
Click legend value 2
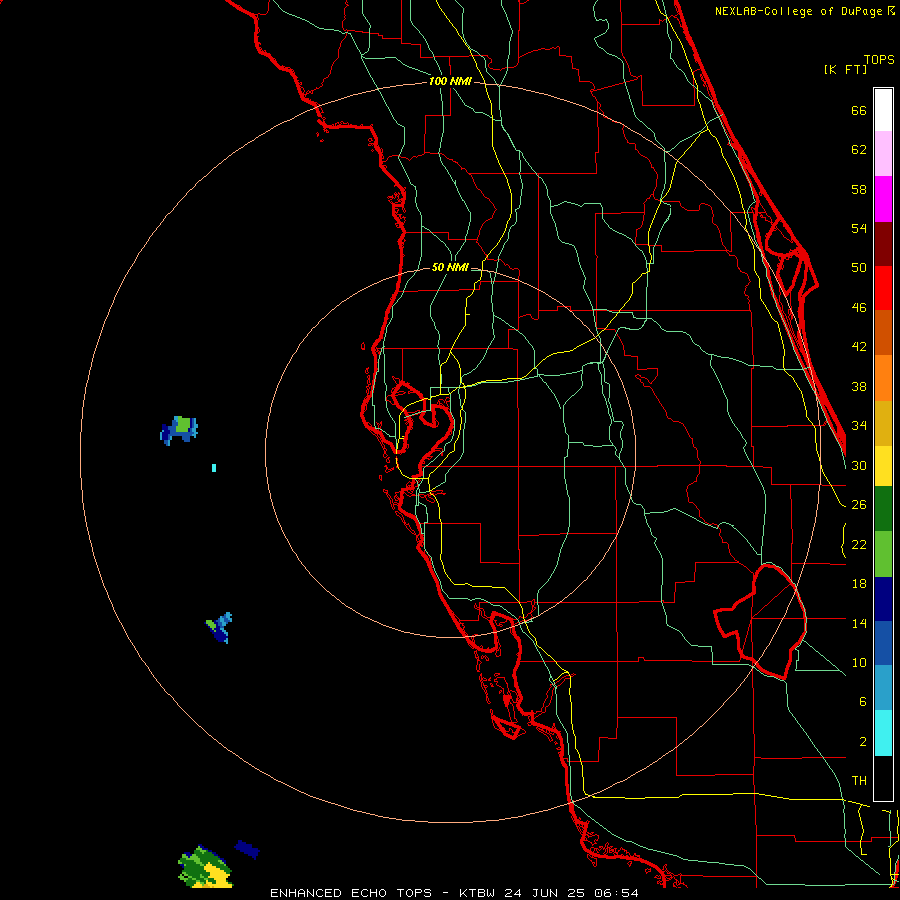point(862,742)
